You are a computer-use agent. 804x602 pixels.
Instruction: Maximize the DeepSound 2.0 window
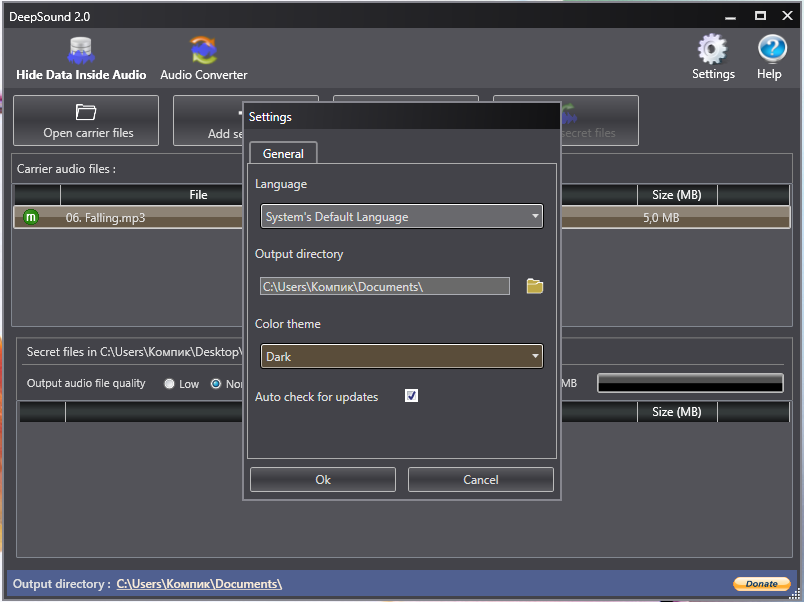pyautogui.click(x=760, y=16)
